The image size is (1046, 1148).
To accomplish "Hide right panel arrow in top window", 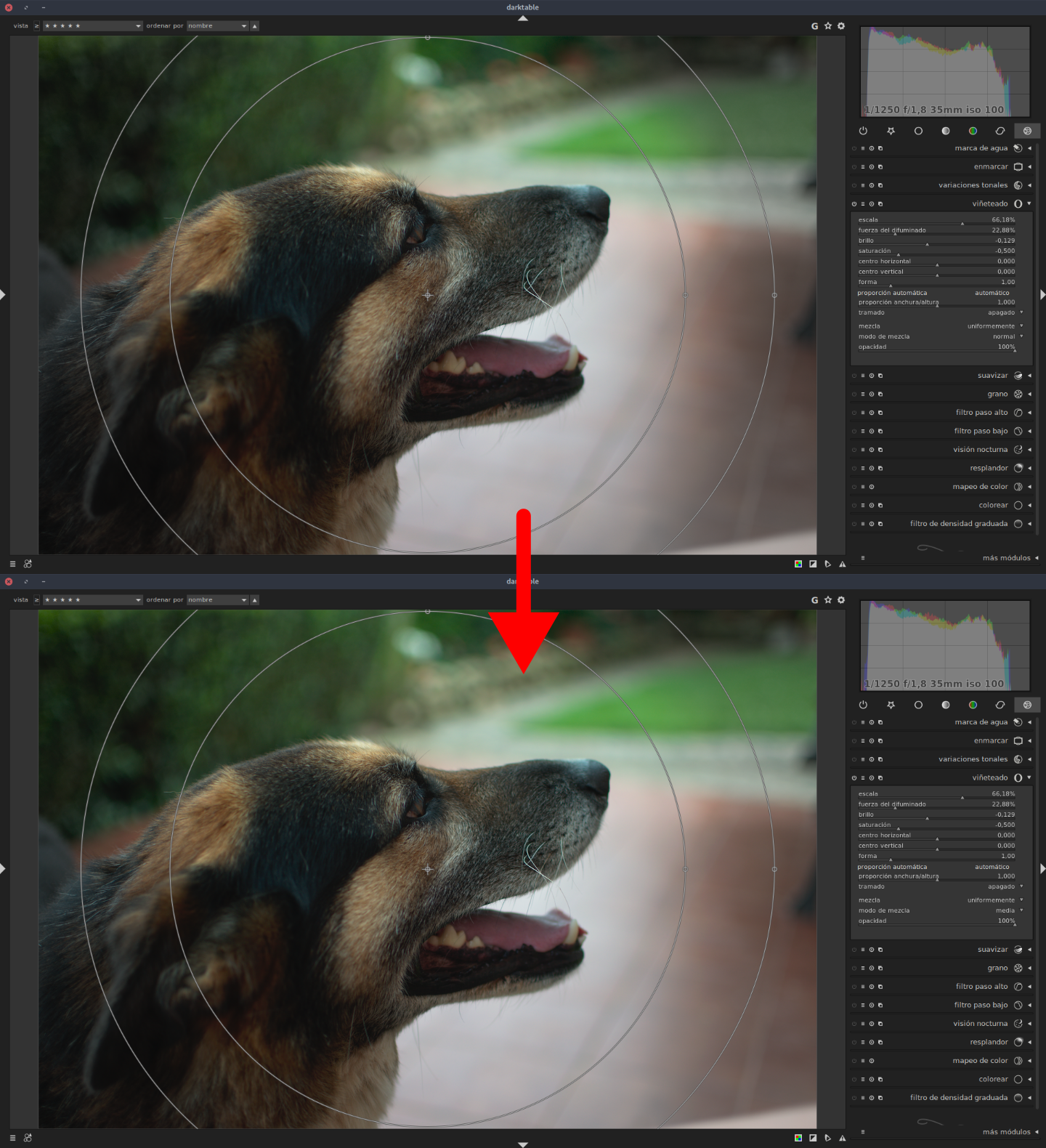I will click(x=1043, y=294).
